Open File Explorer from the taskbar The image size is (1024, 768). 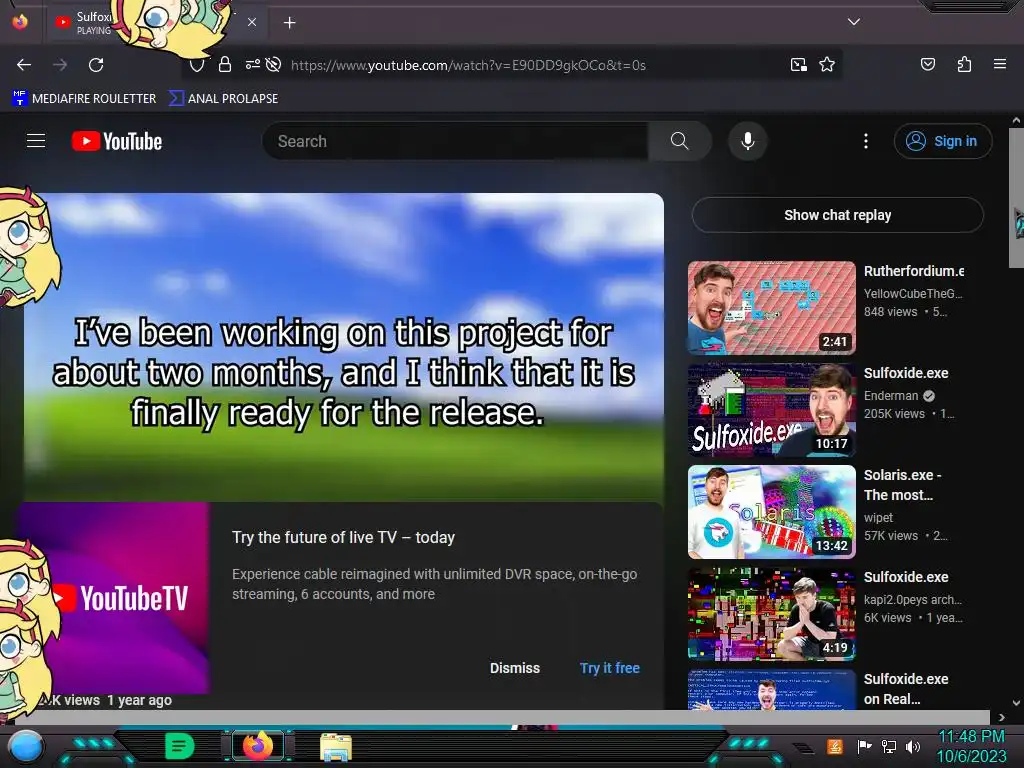coord(336,746)
